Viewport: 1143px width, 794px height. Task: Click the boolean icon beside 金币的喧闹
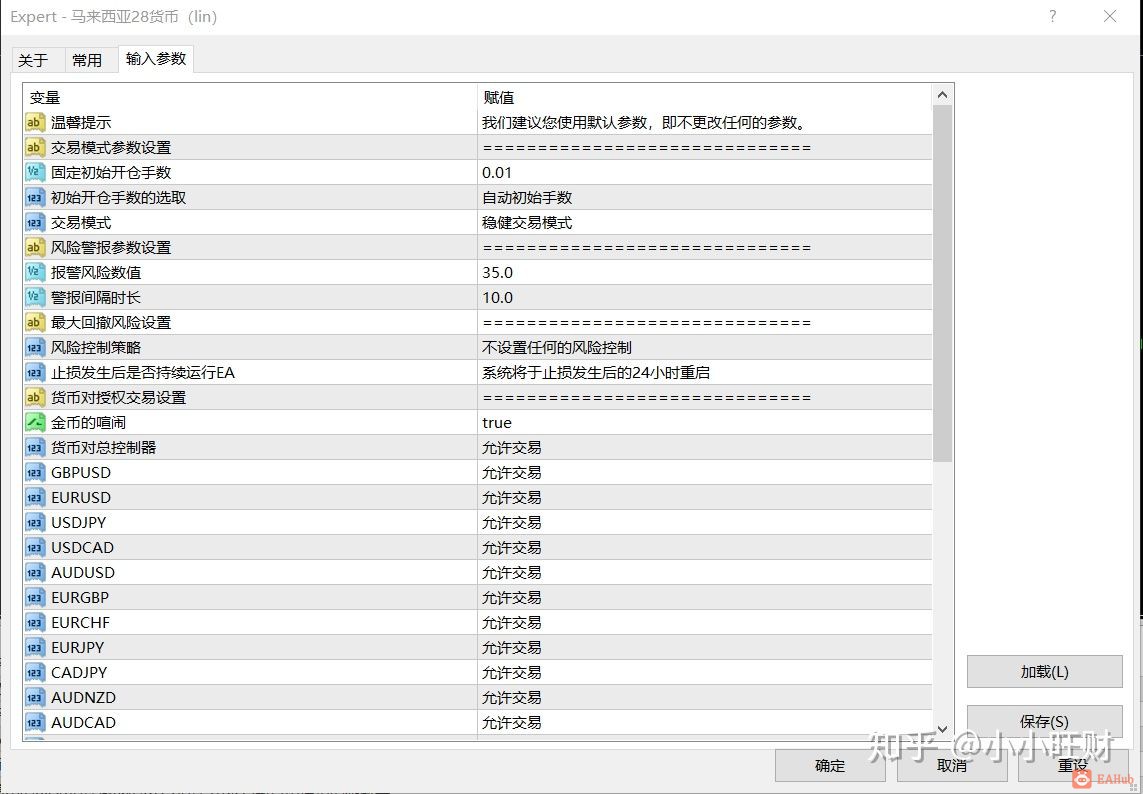(35, 422)
